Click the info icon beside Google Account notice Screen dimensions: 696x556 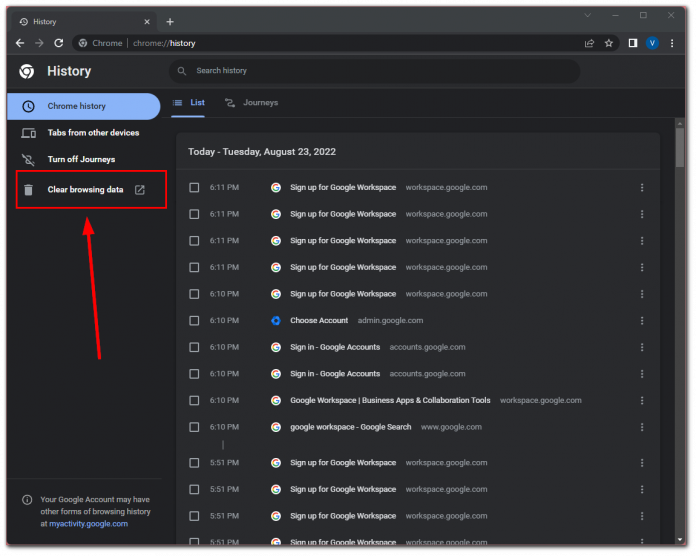click(x=27, y=500)
